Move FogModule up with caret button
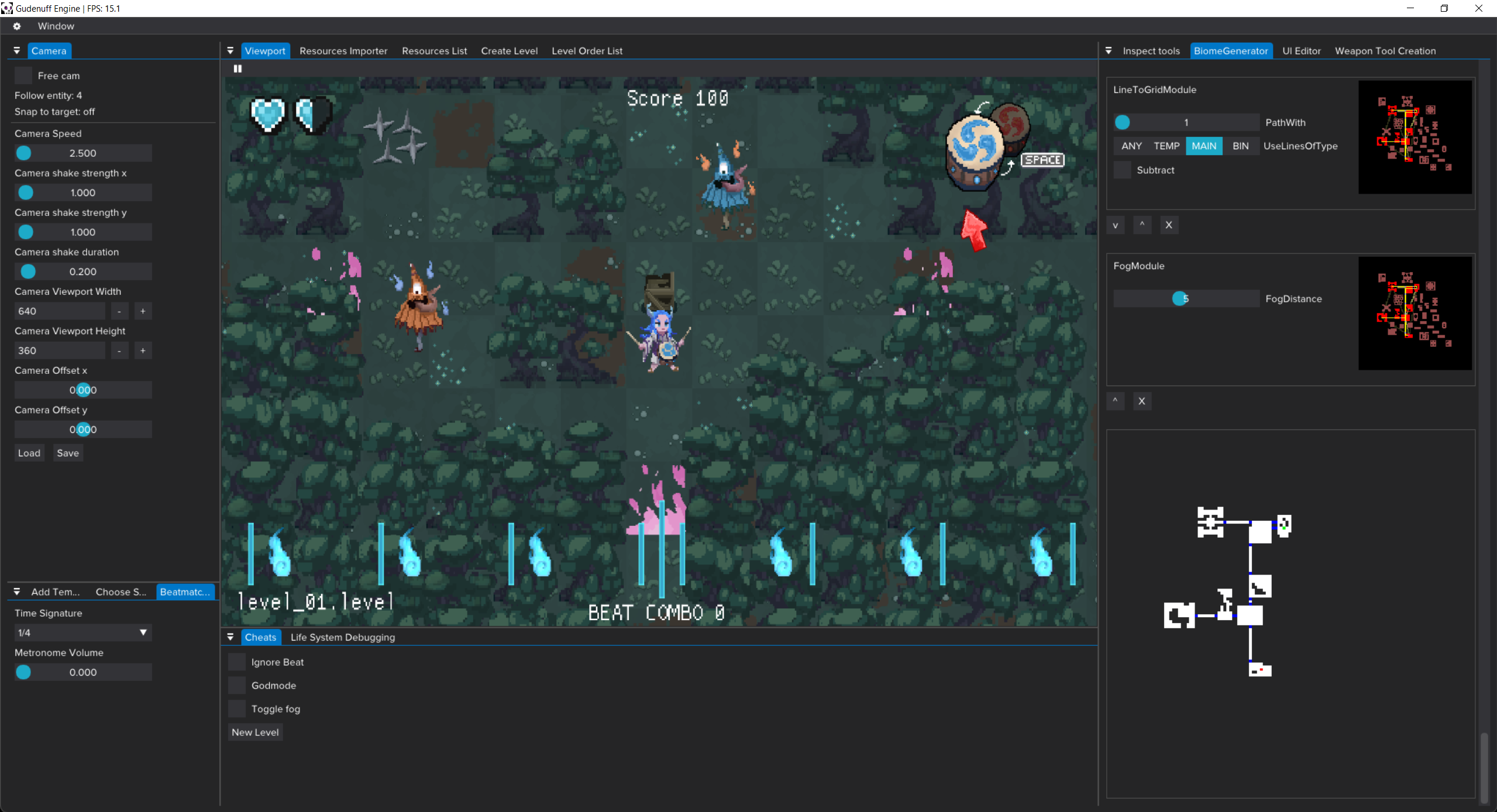 [x=1115, y=401]
